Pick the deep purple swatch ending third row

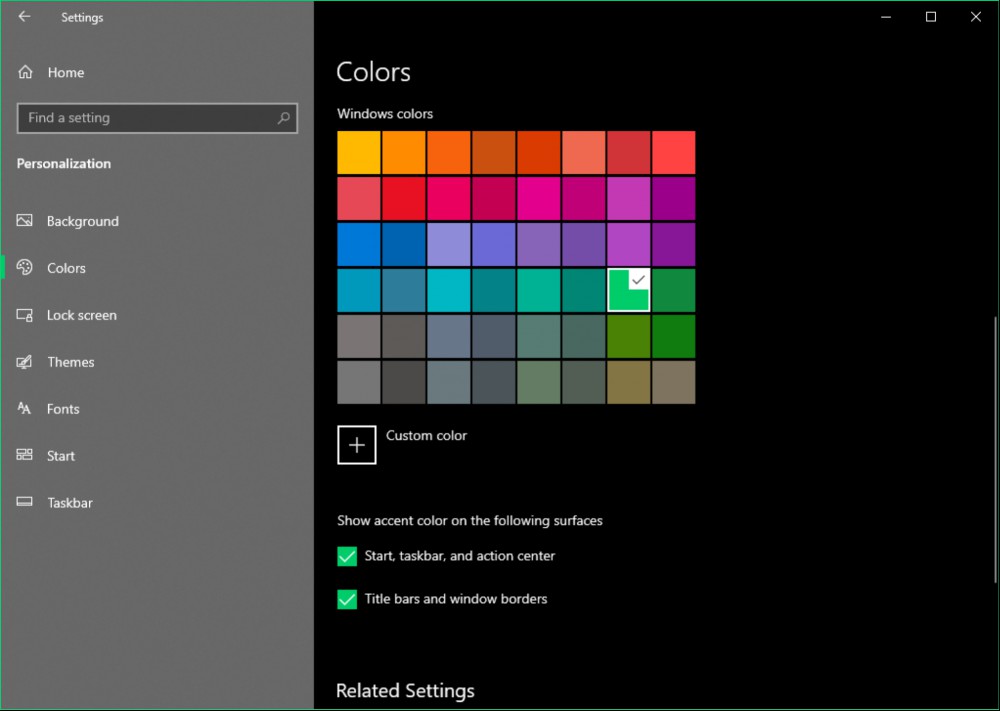pos(673,244)
